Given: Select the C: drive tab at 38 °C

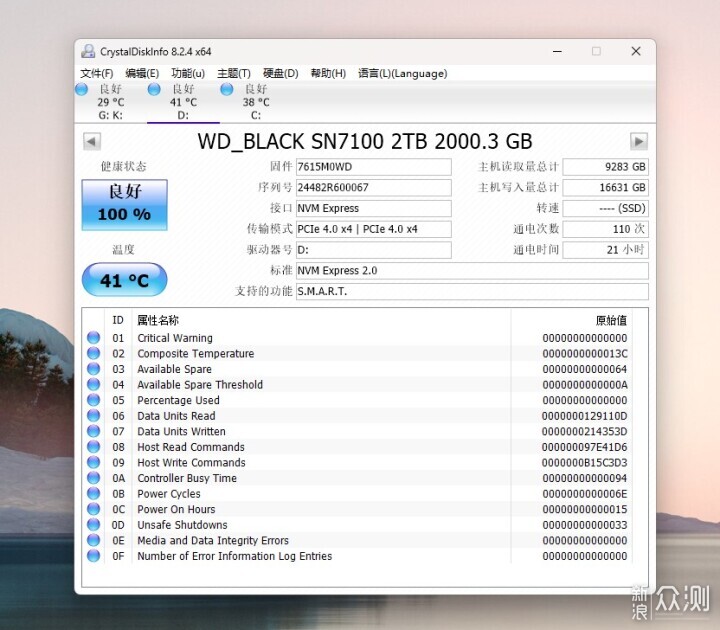Looking at the screenshot, I should (256, 102).
